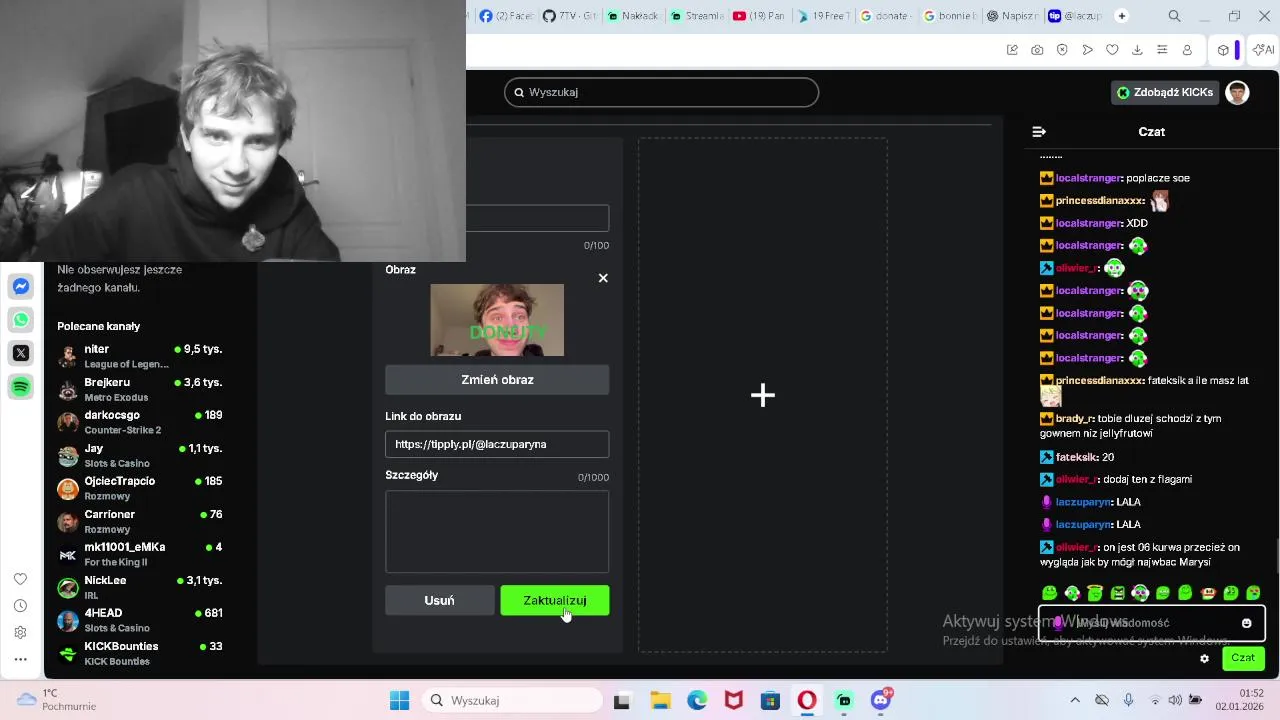1280x720 pixels.
Task: Click the green Zaktualizuj button
Action: [555, 600]
